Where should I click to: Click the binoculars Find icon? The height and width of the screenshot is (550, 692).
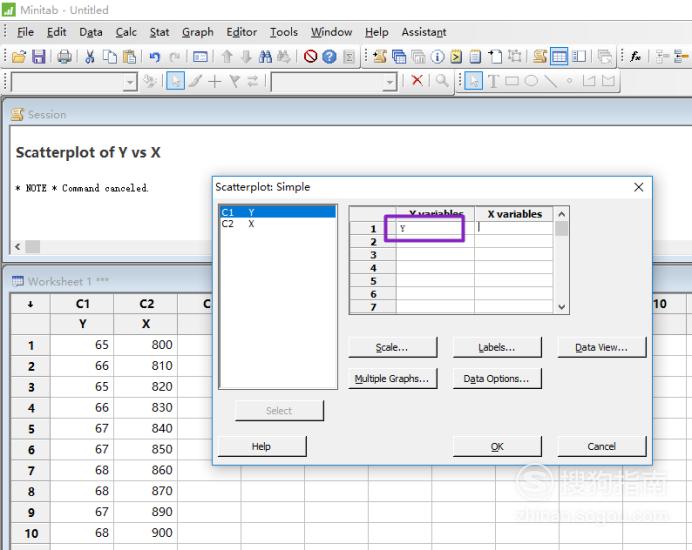pyautogui.click(x=265, y=57)
